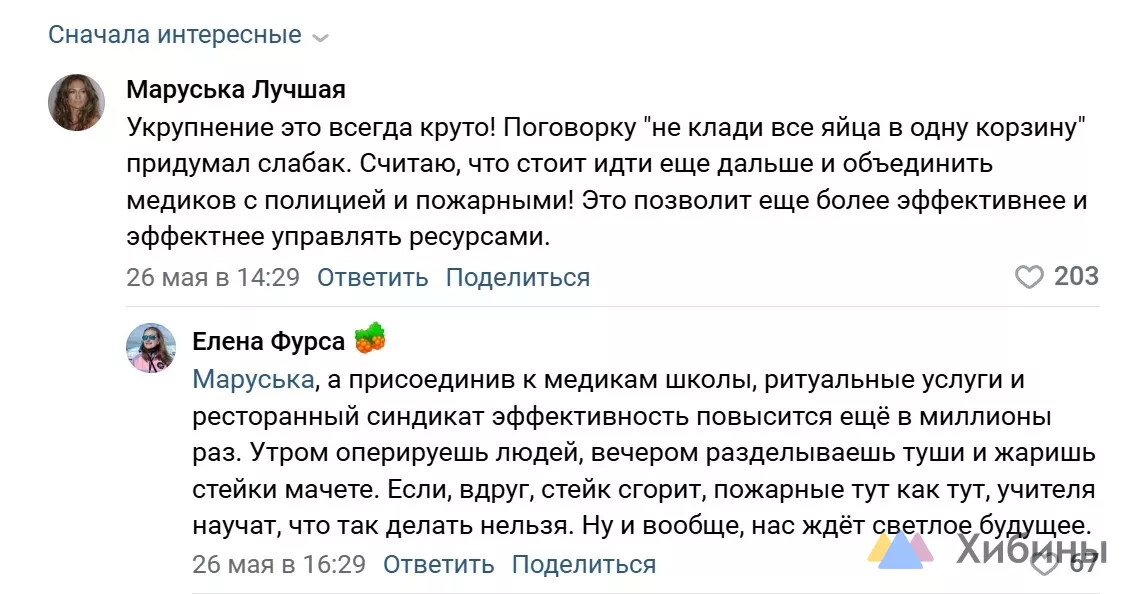The image size is (1144, 594).
Task: Click the chevron next to "Сначала интересные"
Action: 320,38
